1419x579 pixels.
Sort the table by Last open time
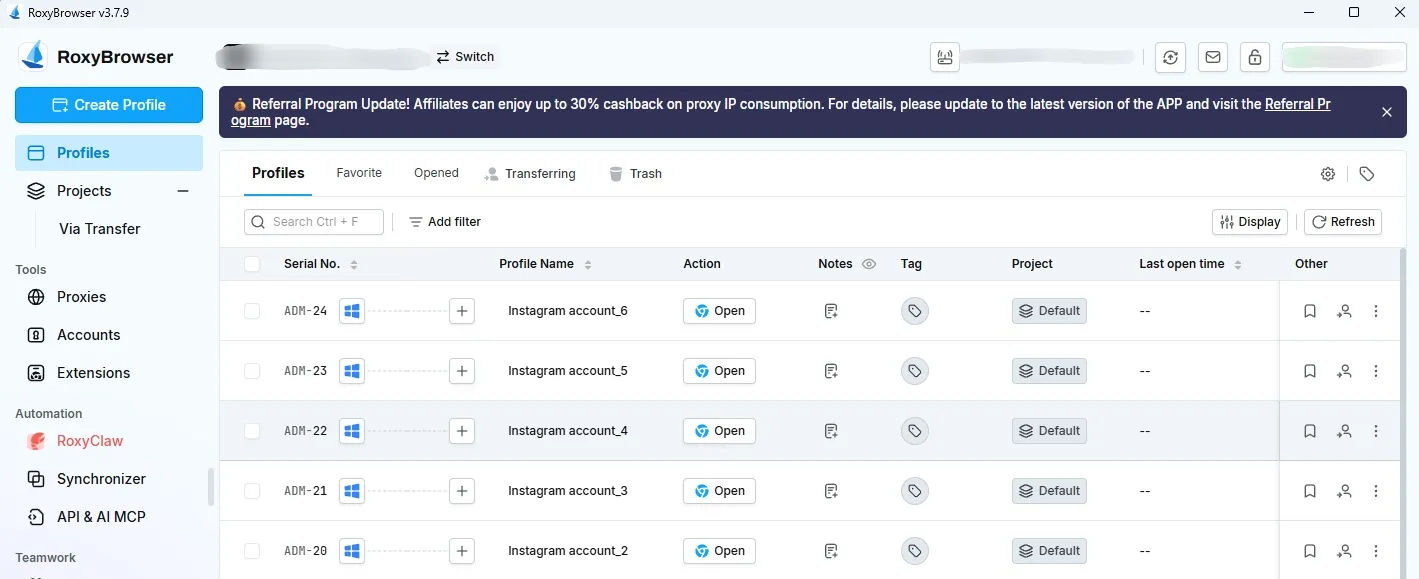tap(1238, 264)
